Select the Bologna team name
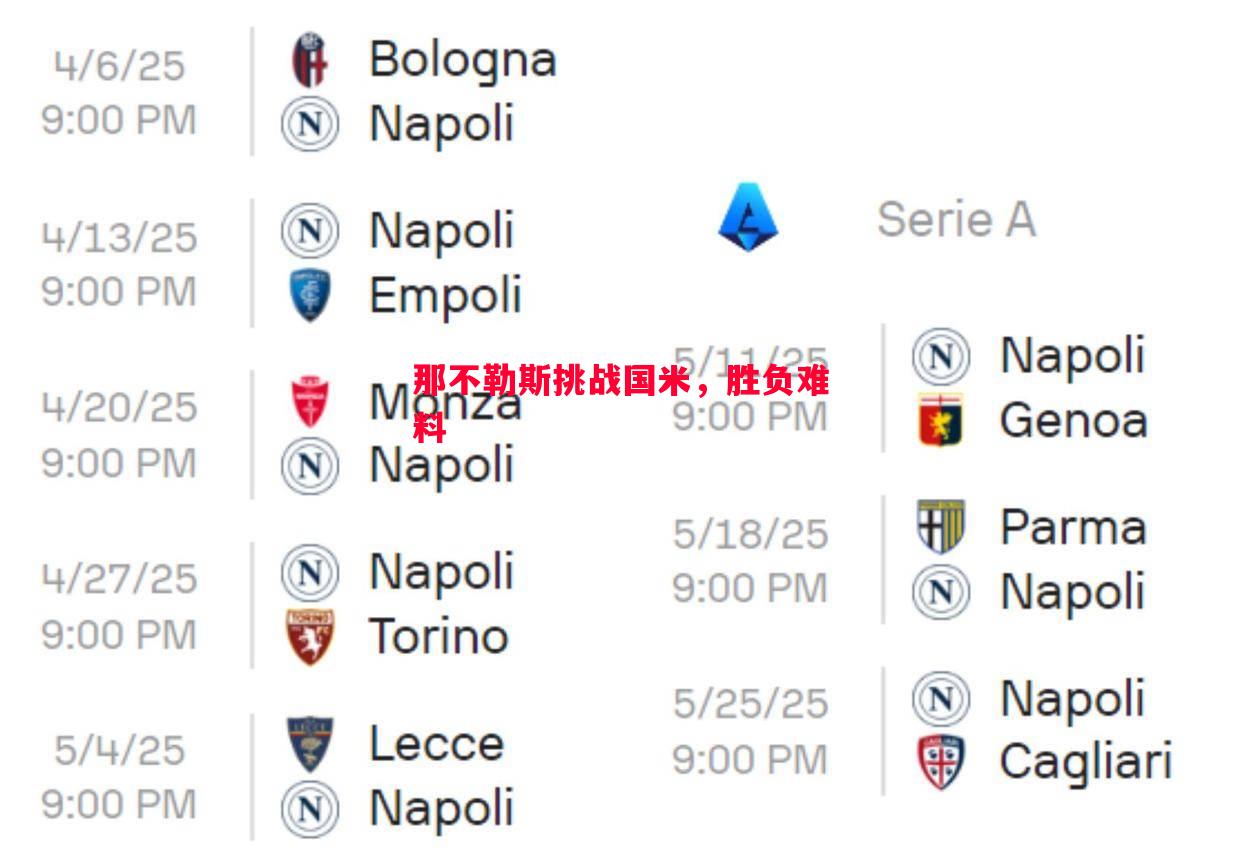The image size is (1242, 864). [462, 60]
